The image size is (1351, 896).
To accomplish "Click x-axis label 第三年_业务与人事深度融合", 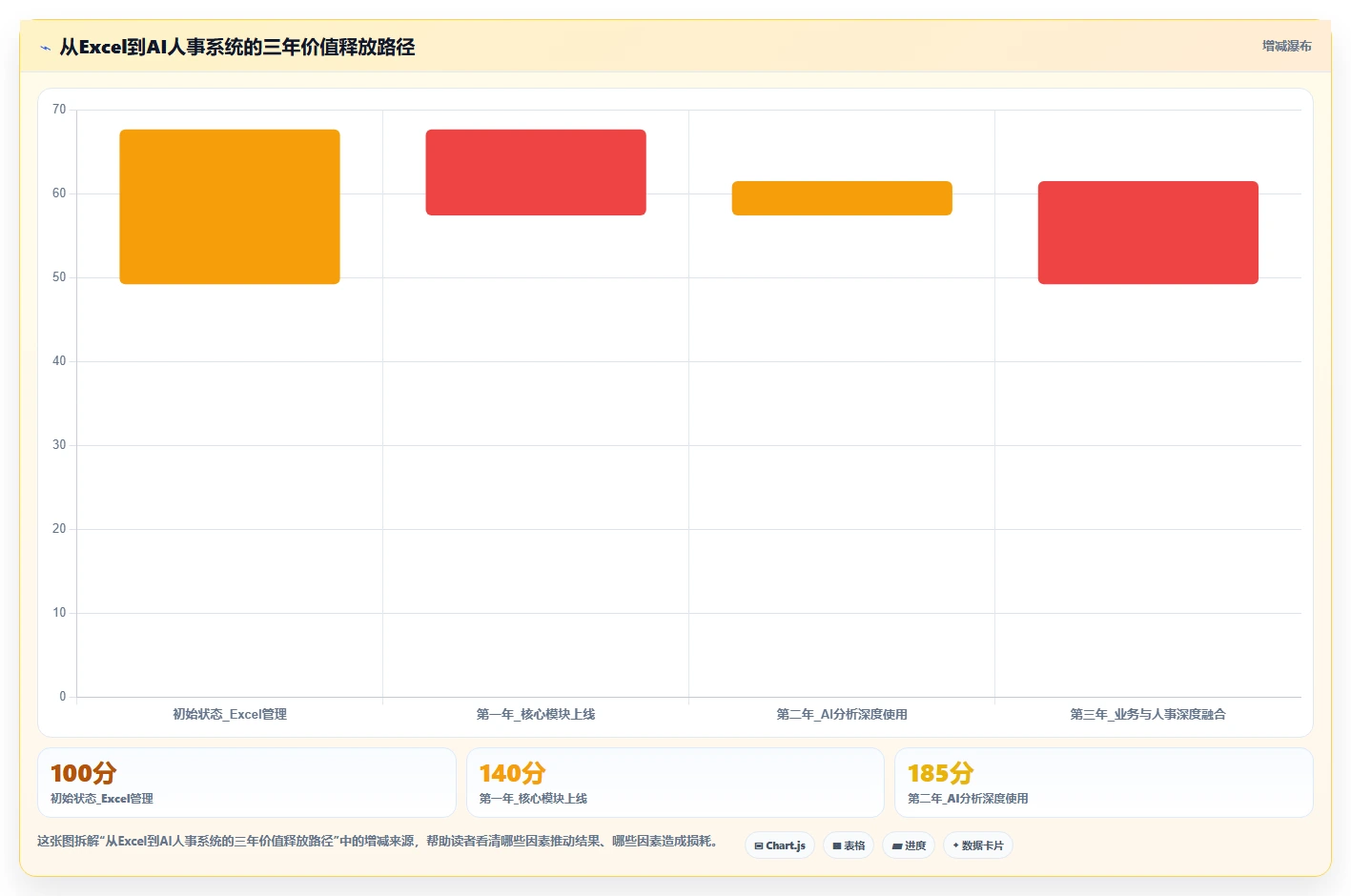I will (1148, 714).
